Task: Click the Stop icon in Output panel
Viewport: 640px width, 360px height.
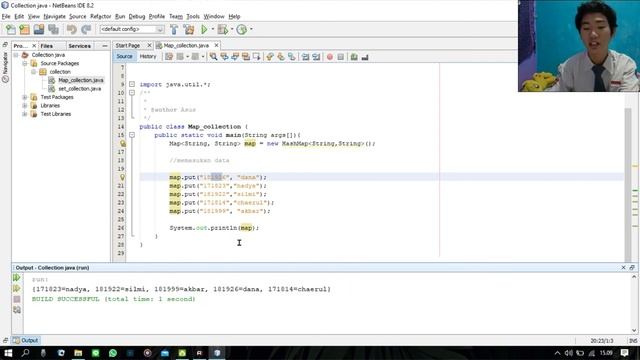Action: coord(17,299)
